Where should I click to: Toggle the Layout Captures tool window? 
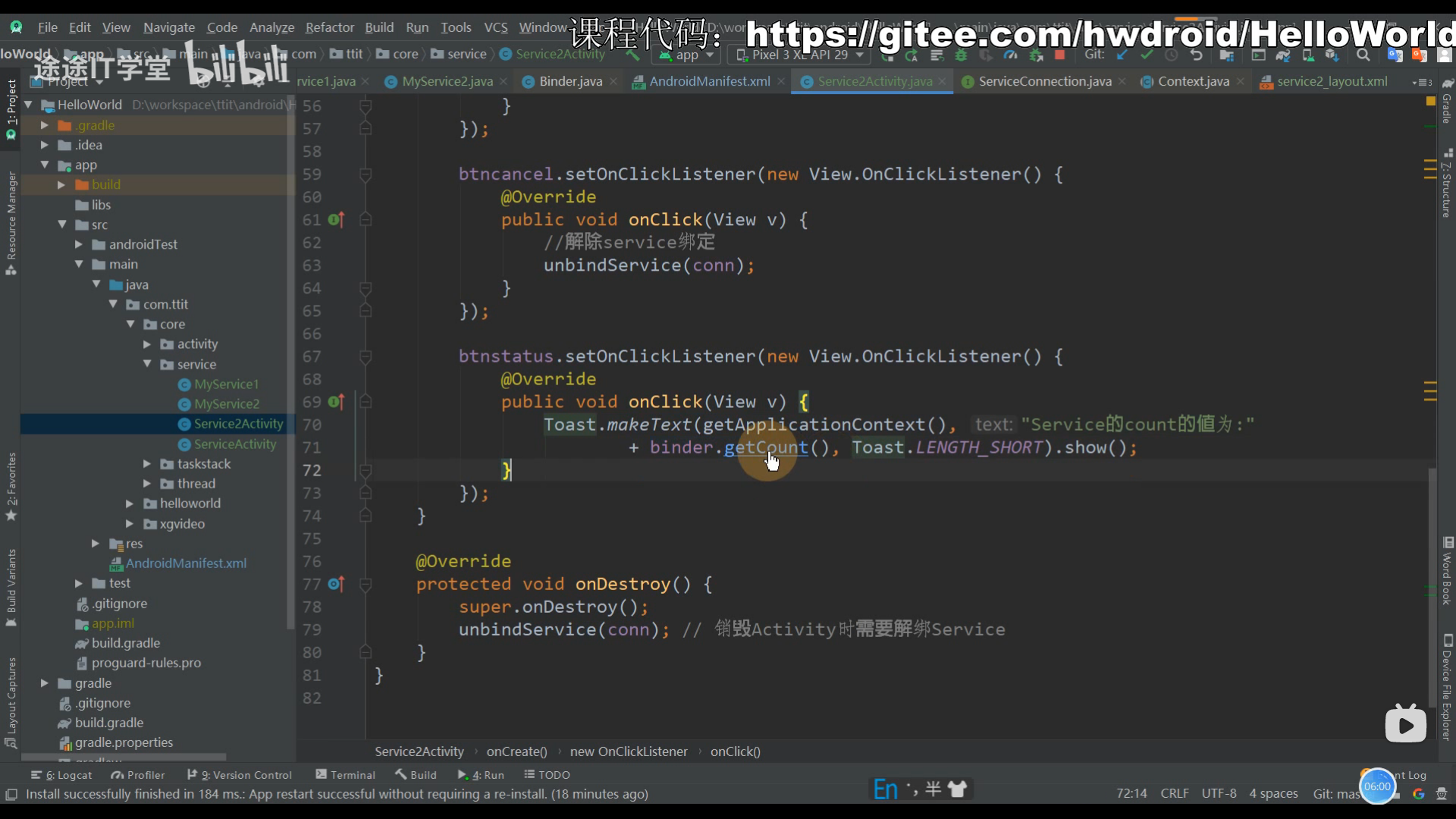[11, 703]
